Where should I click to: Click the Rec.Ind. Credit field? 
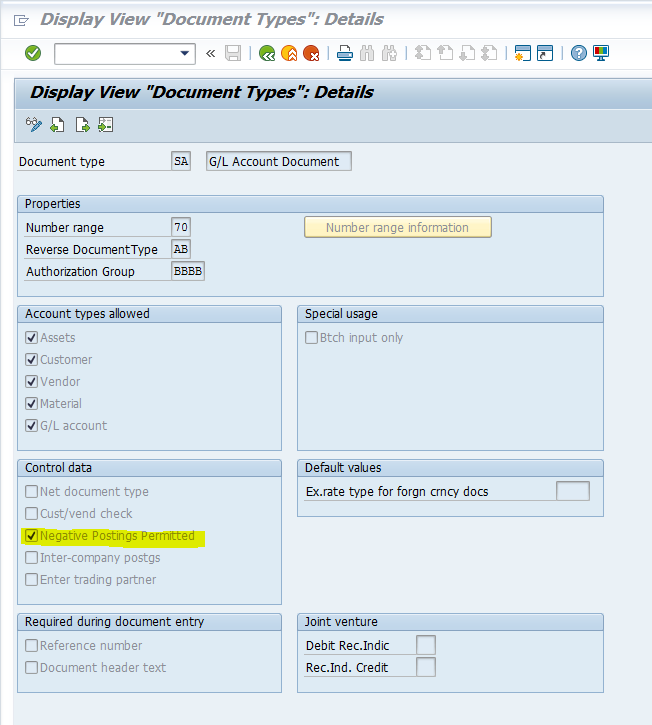click(x=426, y=667)
